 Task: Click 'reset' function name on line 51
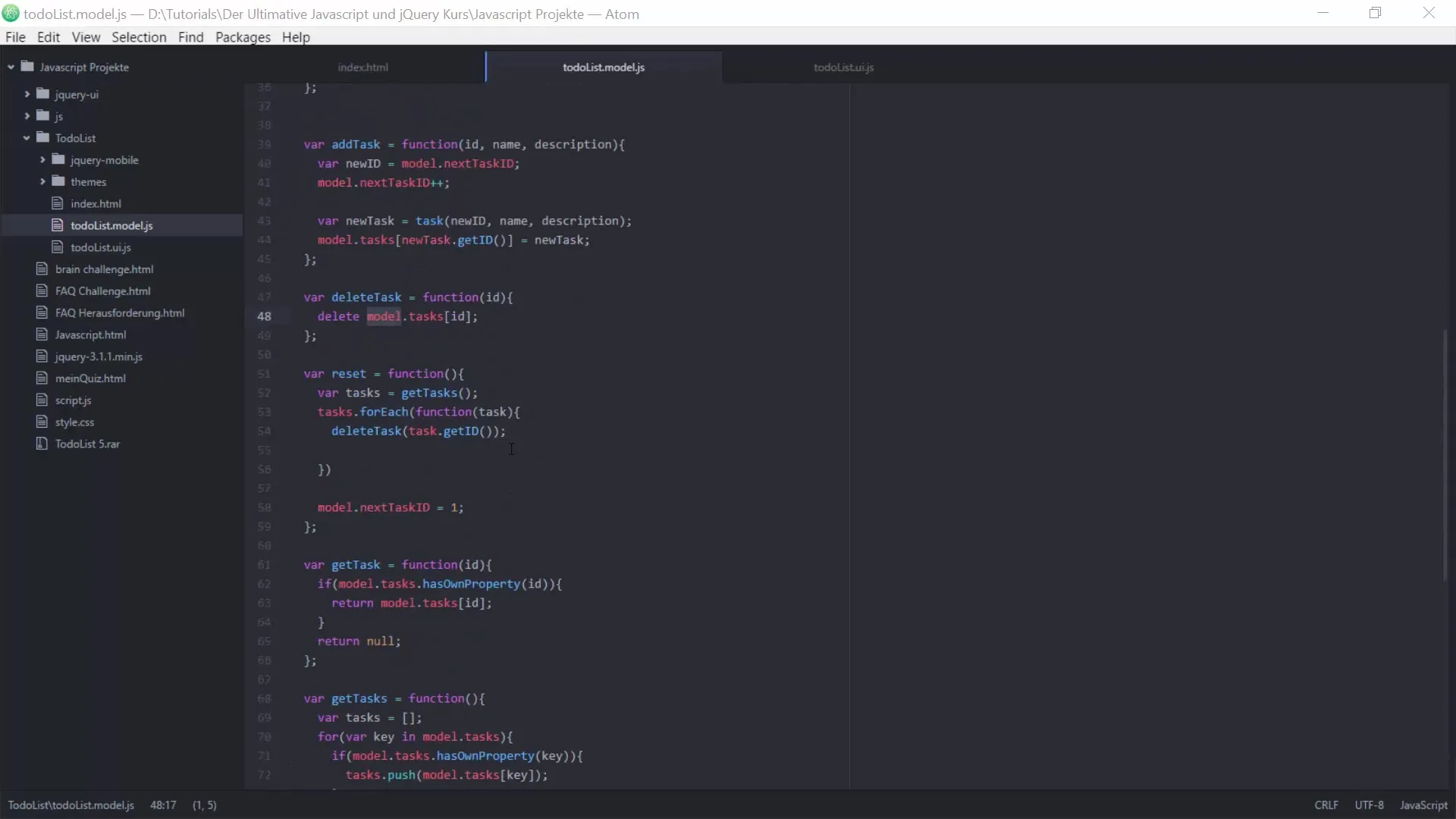coord(349,374)
